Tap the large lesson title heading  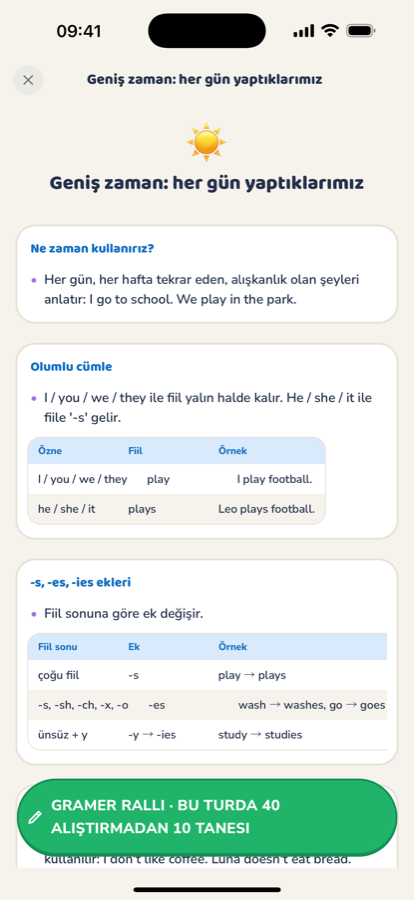[x=207, y=184]
